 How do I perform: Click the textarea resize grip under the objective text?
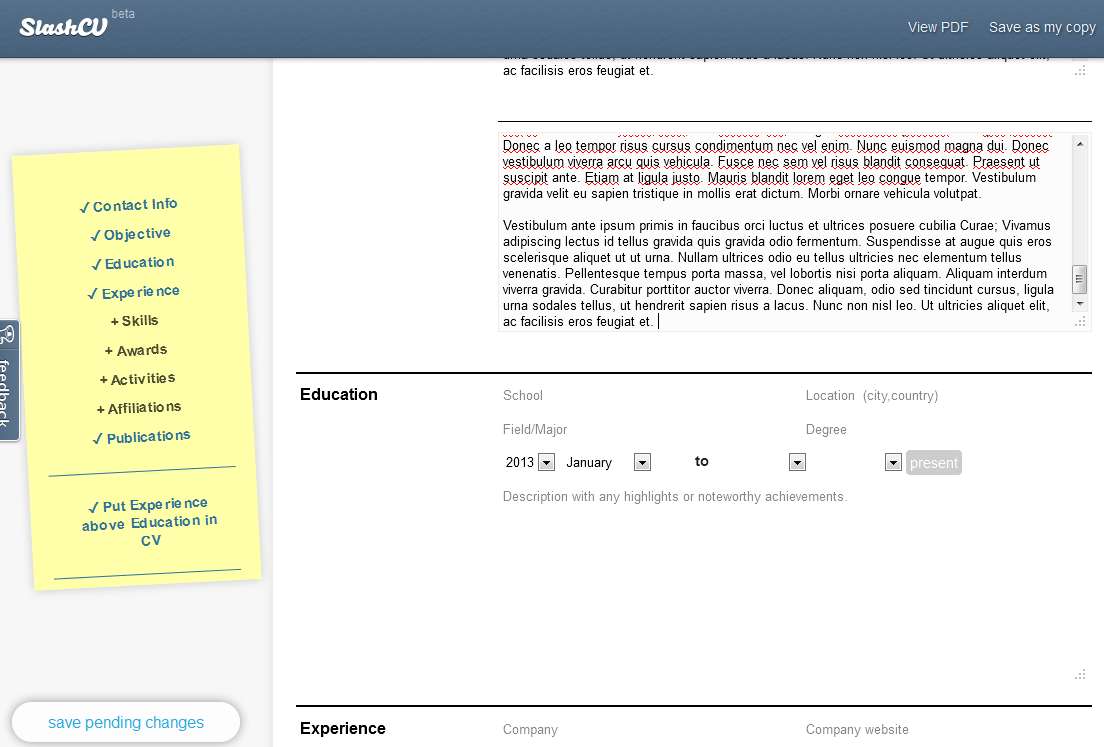(x=1080, y=322)
